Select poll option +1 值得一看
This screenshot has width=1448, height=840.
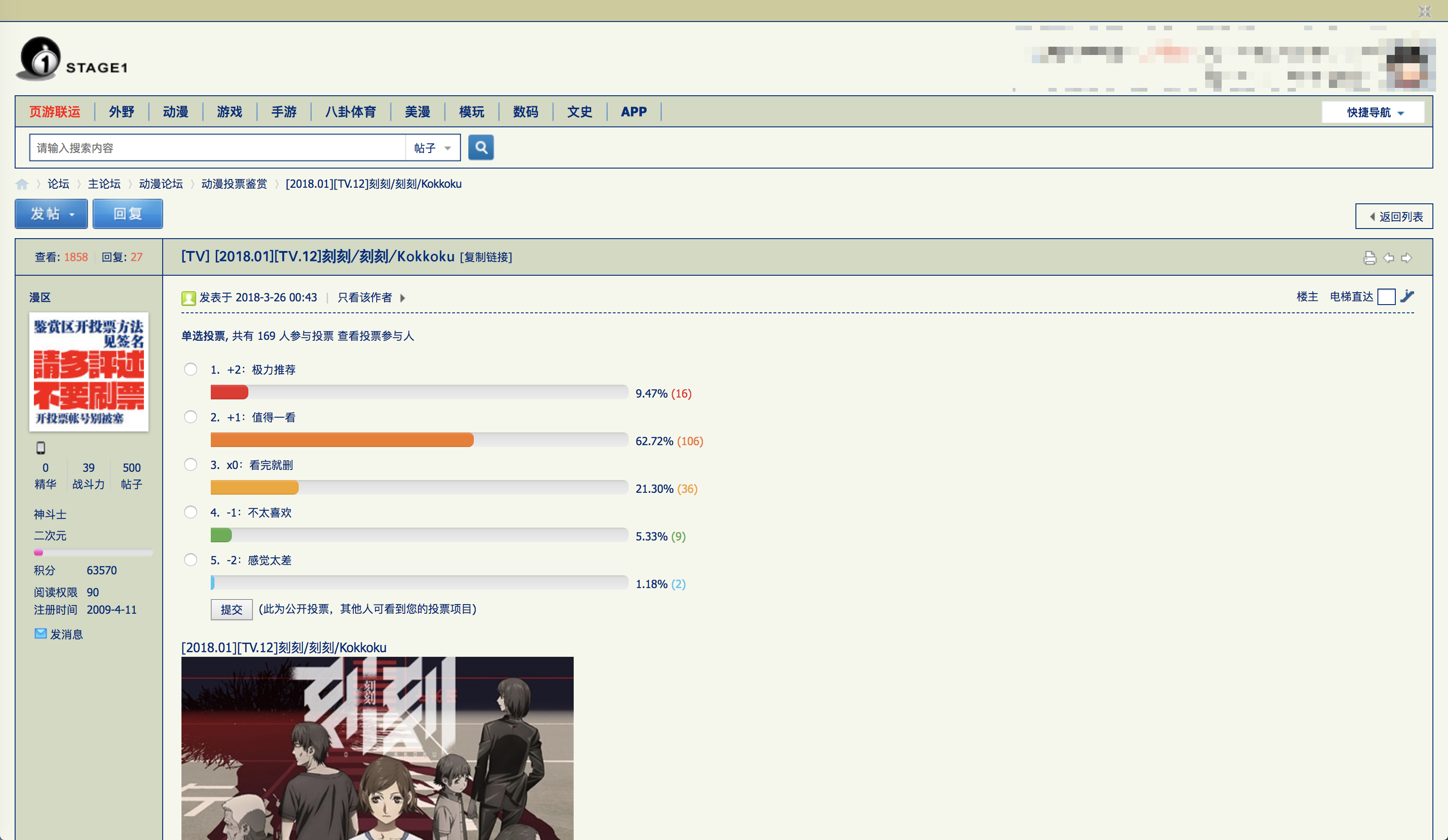tap(190, 417)
